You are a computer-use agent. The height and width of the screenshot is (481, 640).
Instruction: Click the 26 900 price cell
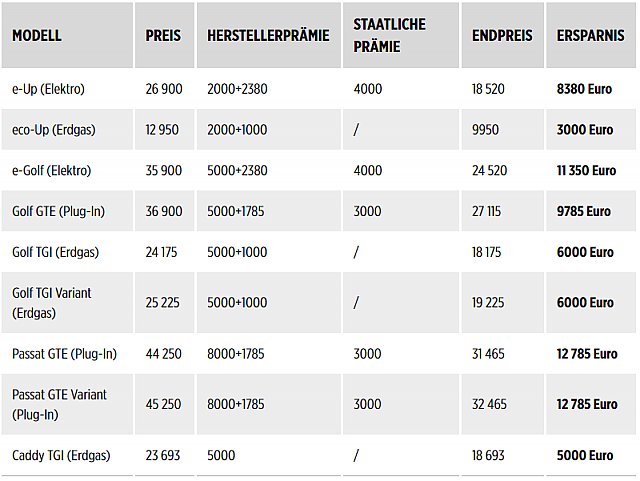[164, 89]
